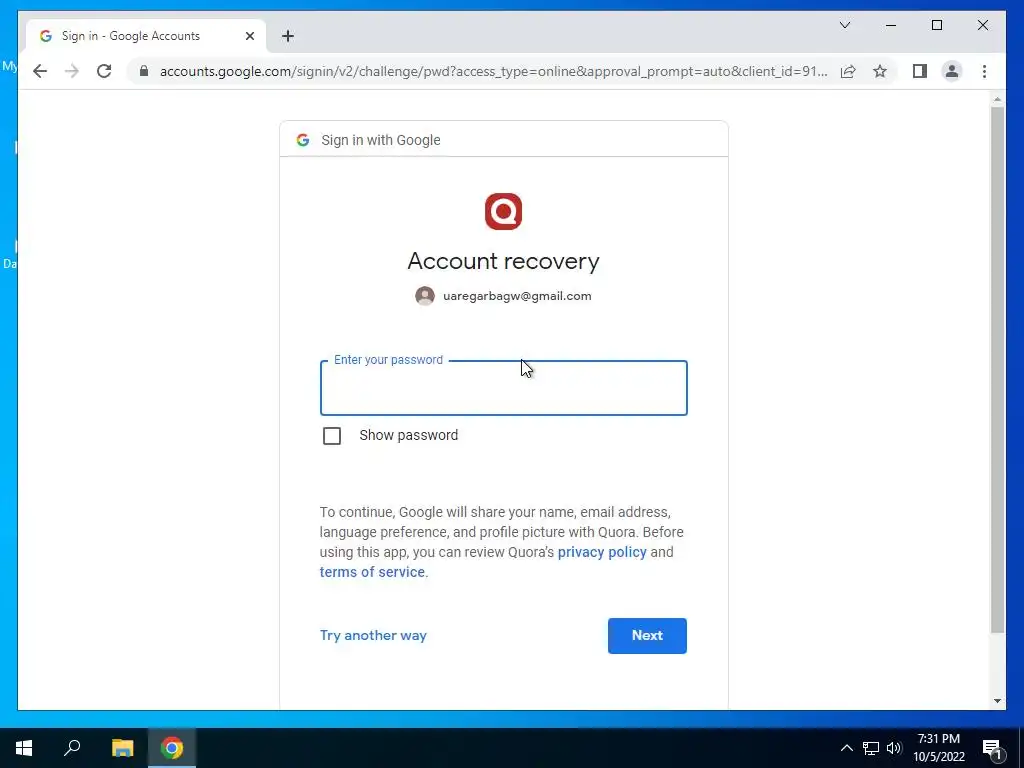The image size is (1024, 768).
Task: Click the uaregarbagw@gmail.com address
Action: pos(517,296)
